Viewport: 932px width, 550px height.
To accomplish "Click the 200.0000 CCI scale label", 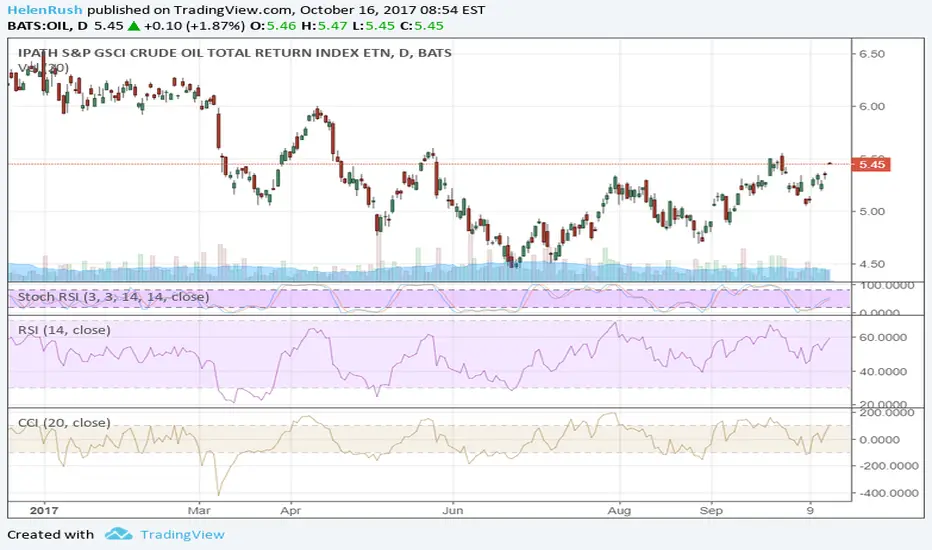I will pyautogui.click(x=886, y=413).
